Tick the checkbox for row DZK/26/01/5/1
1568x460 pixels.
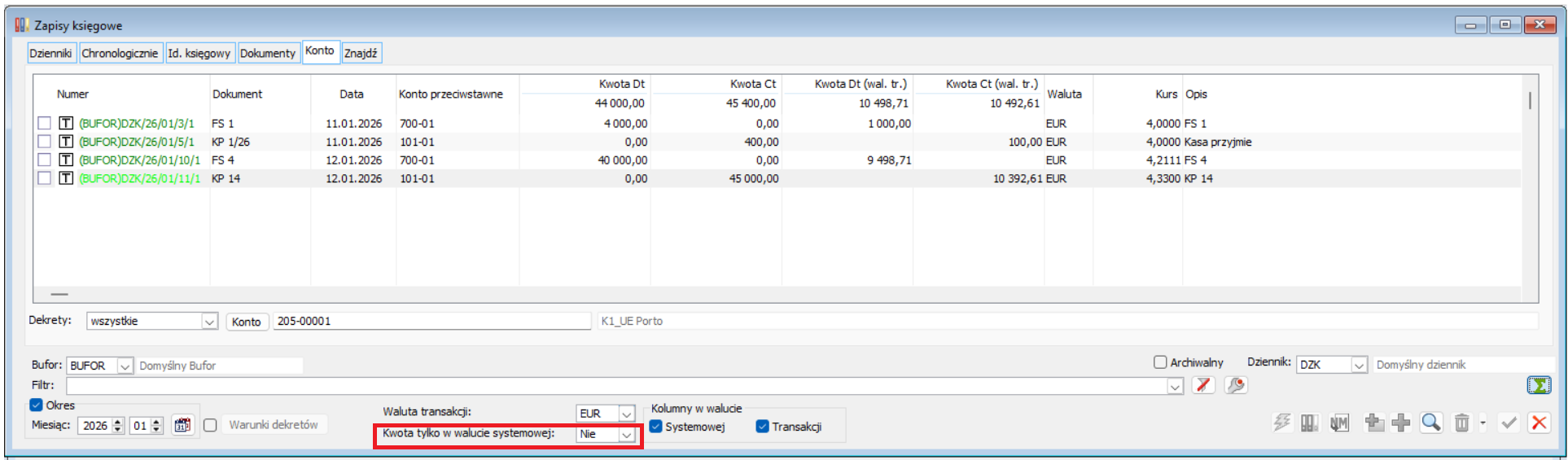44,142
